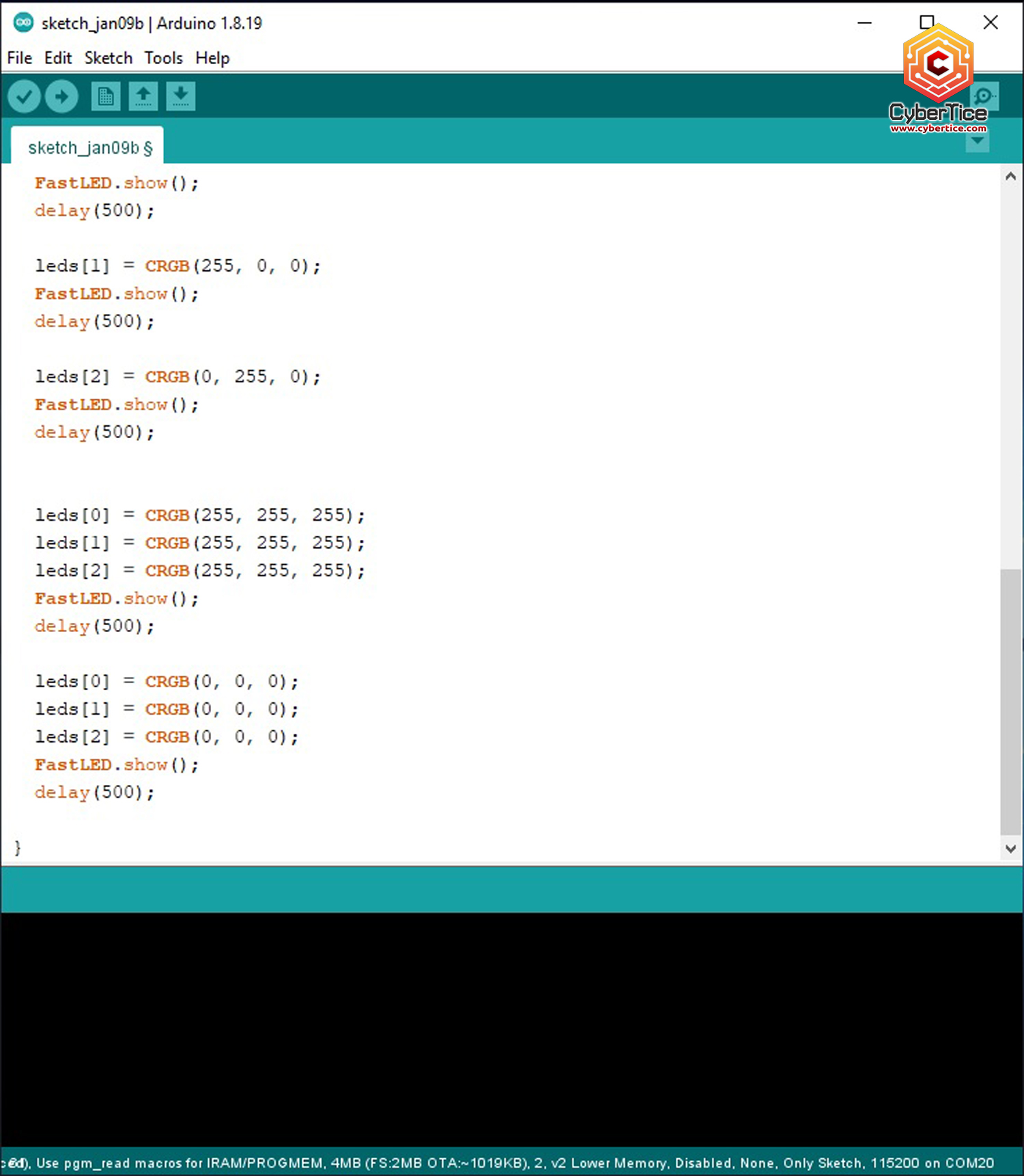
Task: Click the Arduino logo in title bar
Action: [23, 23]
